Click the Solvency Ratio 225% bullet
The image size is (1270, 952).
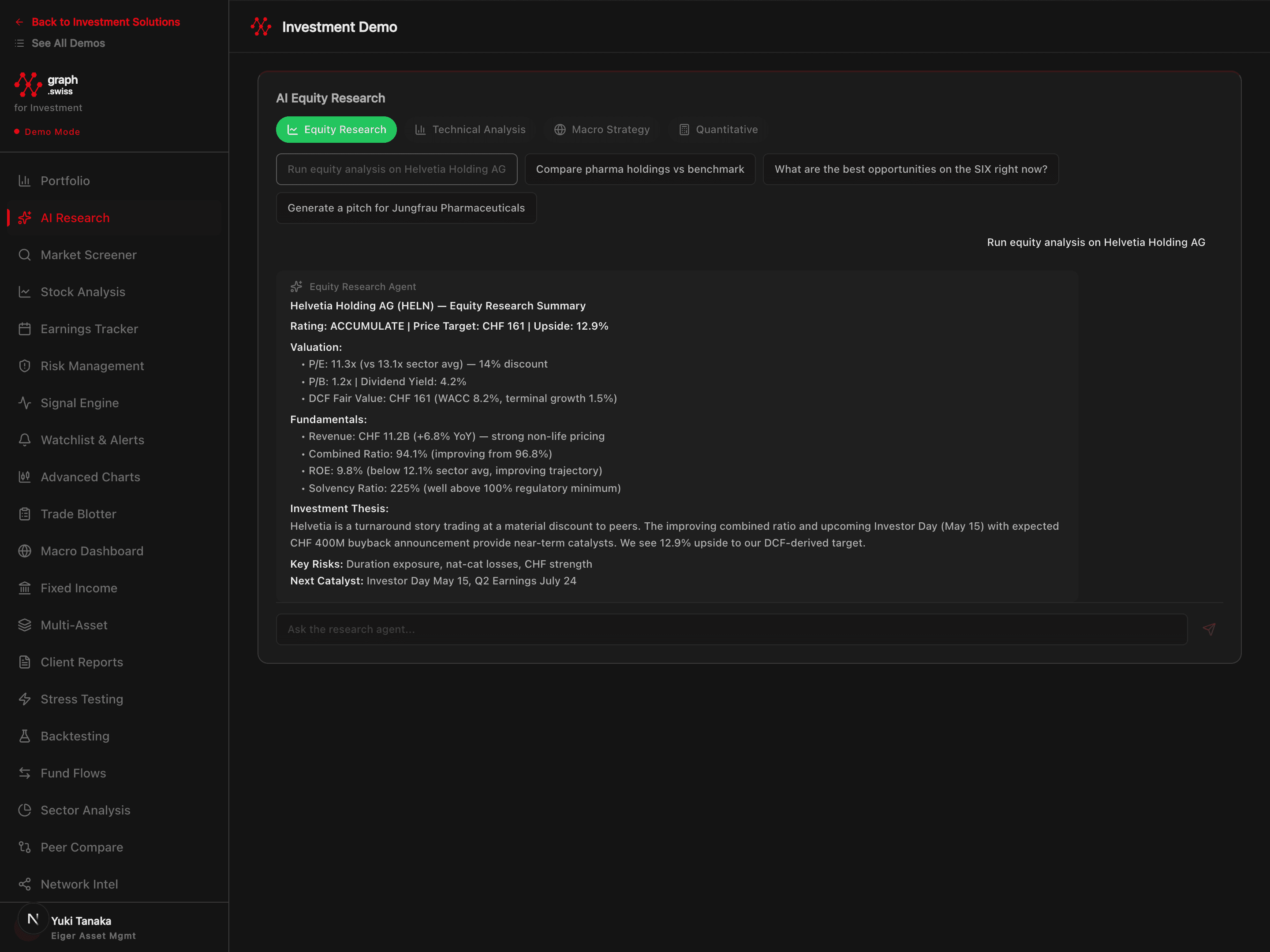point(464,488)
